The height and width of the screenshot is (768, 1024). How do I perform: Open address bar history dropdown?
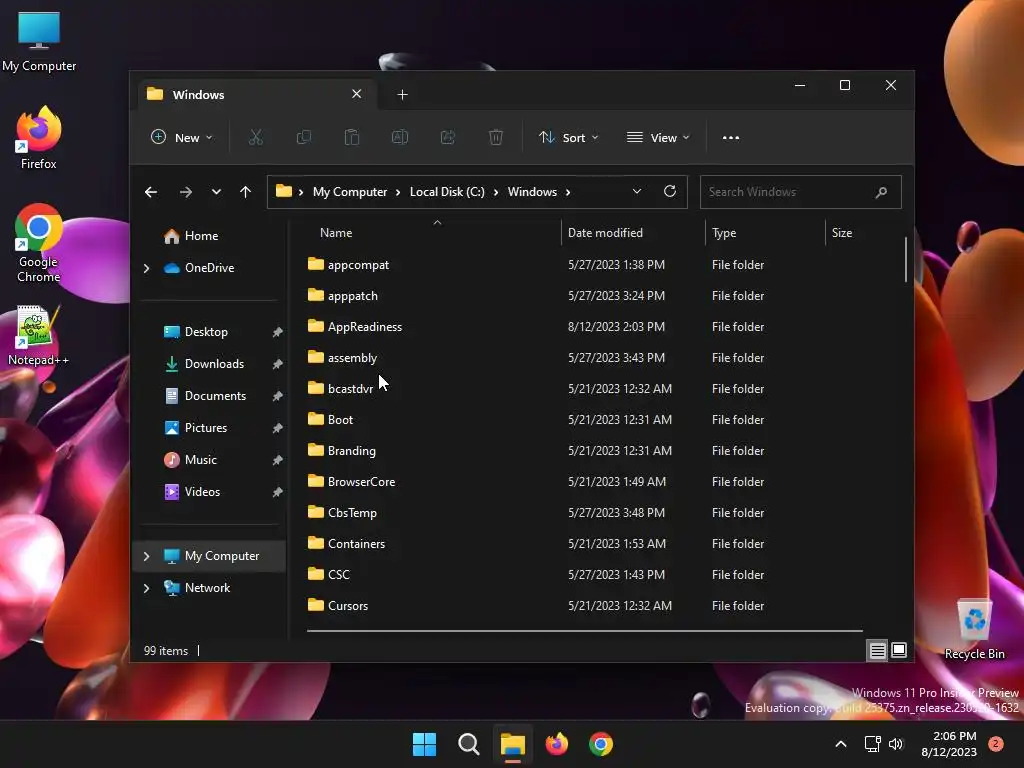coord(637,191)
